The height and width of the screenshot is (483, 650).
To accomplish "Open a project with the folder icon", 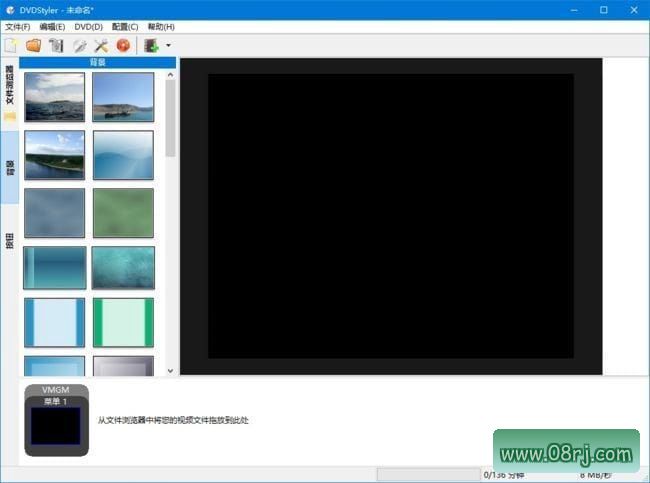I will click(x=34, y=45).
